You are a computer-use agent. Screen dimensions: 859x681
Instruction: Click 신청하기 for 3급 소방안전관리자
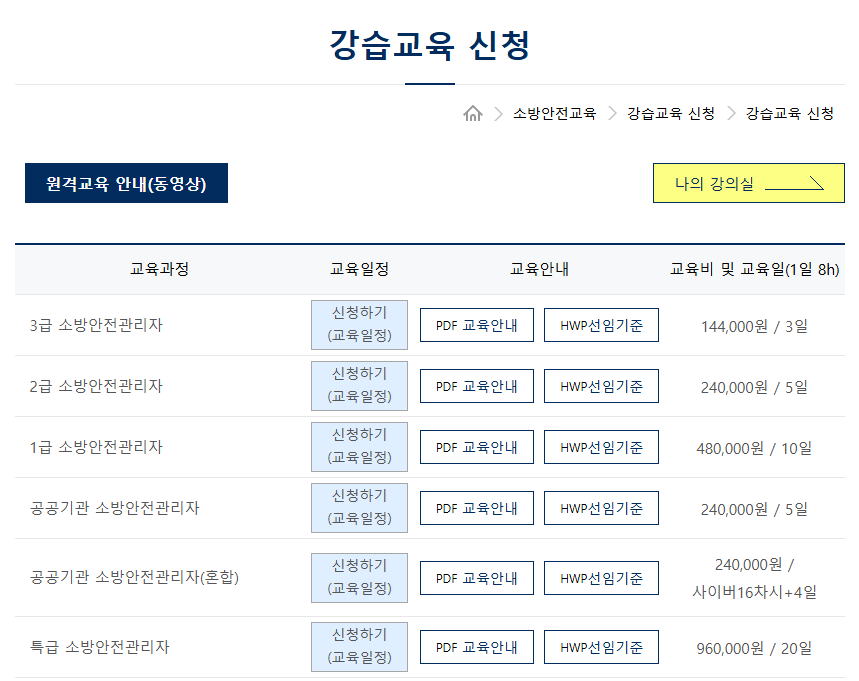[x=359, y=325]
